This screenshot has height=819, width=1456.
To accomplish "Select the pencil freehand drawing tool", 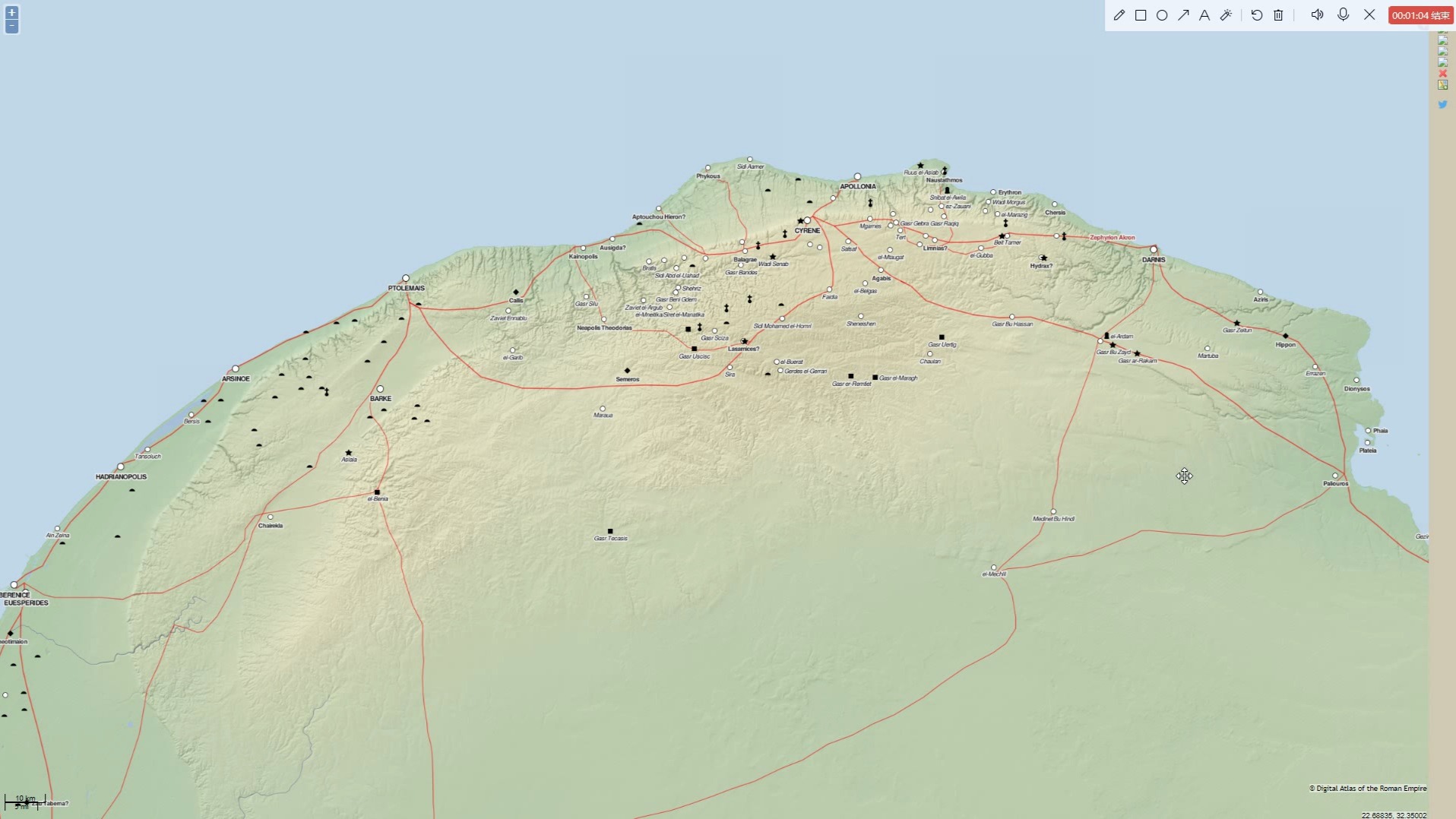I will point(1119,15).
